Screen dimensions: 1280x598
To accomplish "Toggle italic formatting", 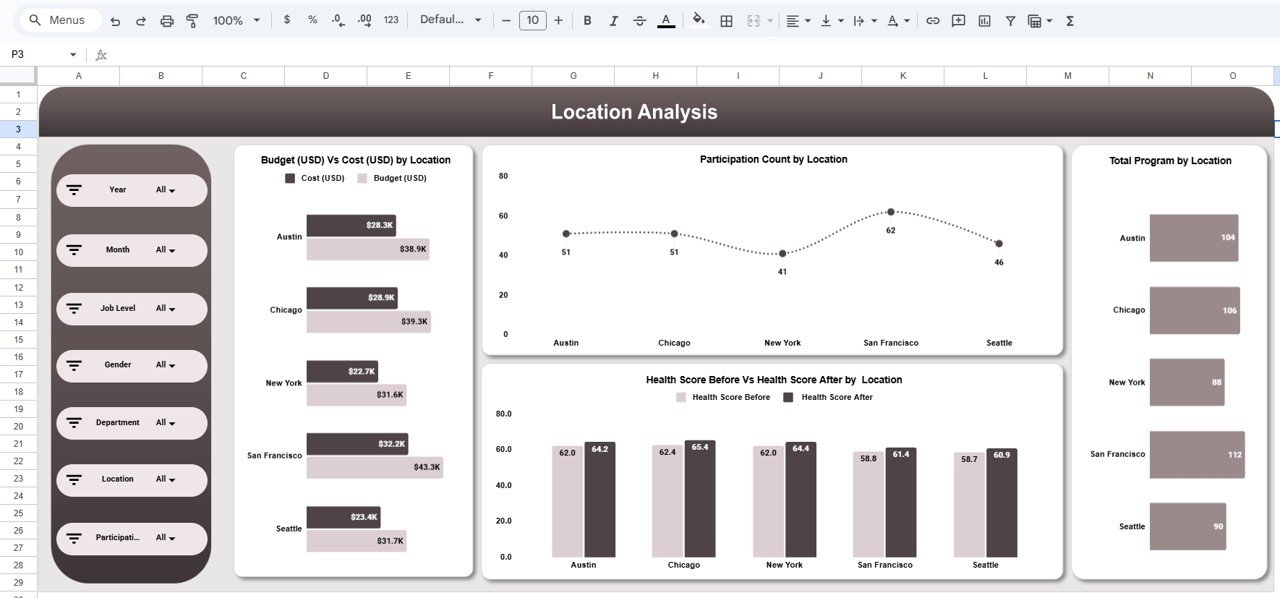I will (613, 19).
